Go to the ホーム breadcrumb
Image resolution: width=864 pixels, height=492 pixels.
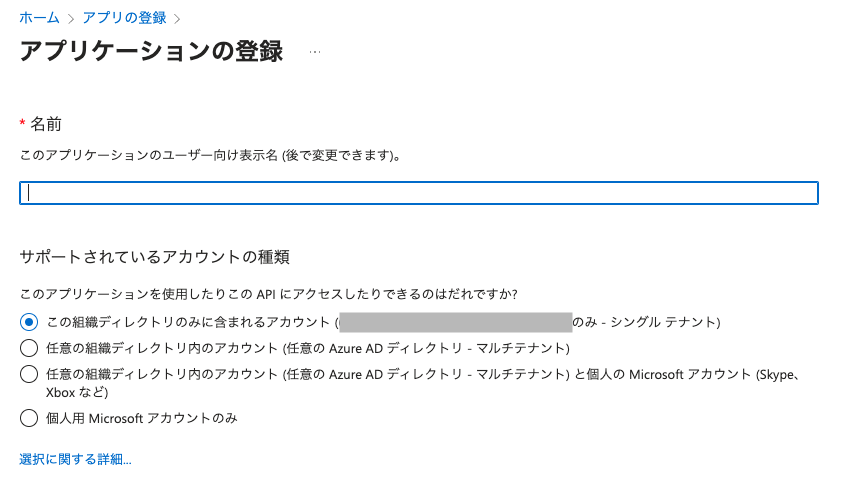coord(40,18)
